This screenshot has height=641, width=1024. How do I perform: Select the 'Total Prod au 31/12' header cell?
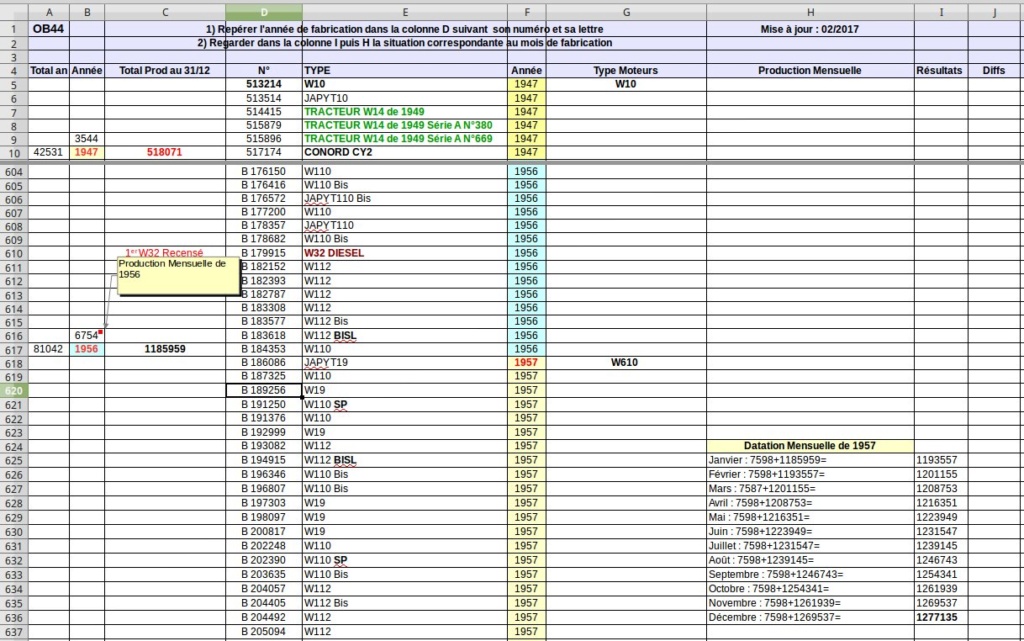click(x=165, y=70)
